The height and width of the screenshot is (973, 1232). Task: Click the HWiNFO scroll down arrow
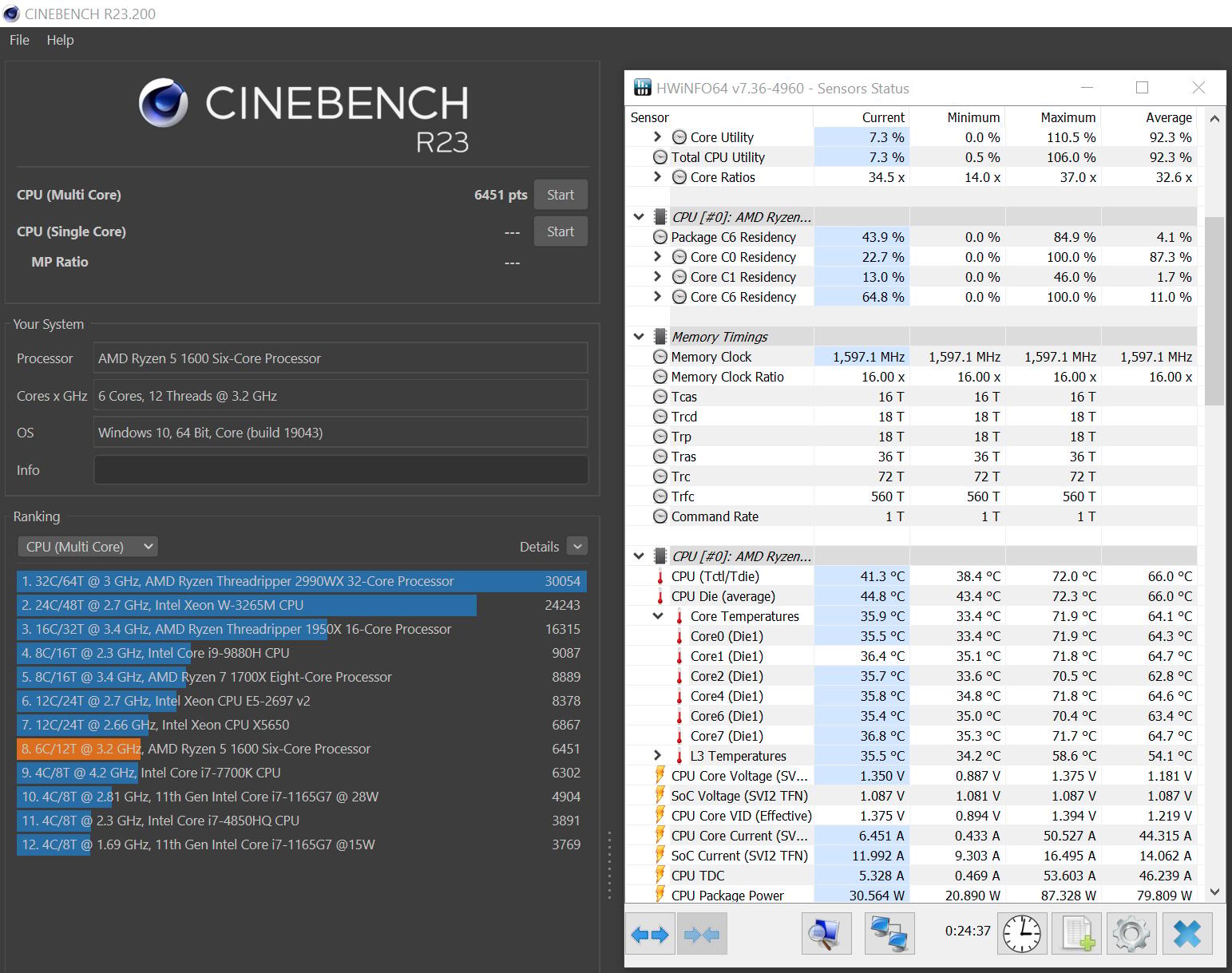click(1214, 892)
